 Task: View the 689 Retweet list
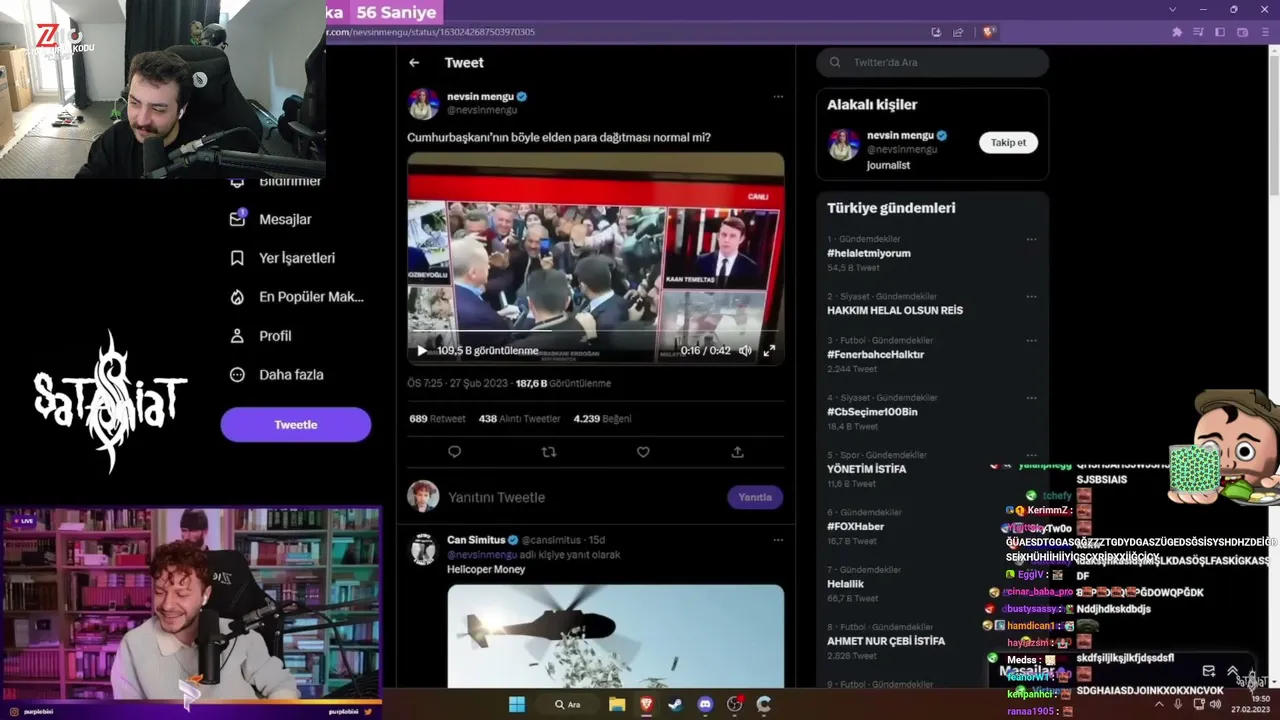pyautogui.click(x=437, y=419)
